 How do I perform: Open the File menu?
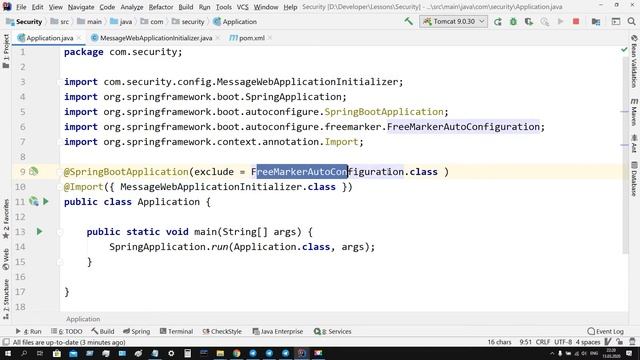coord(21,7)
